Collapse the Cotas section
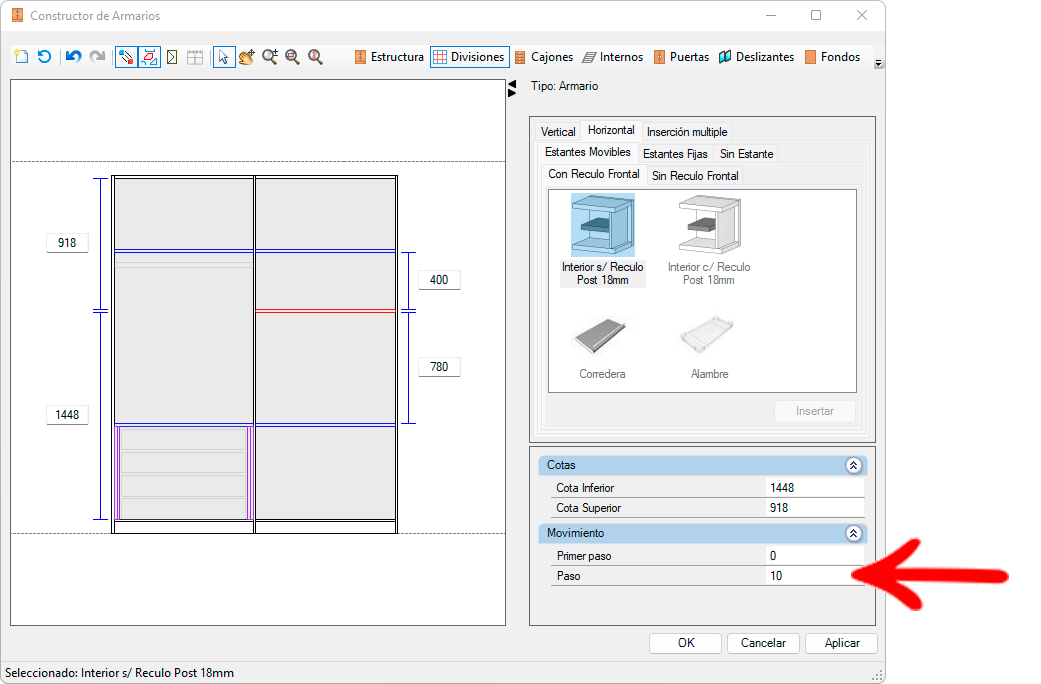Screen dimensions: 1041x684 pyautogui.click(x=852, y=465)
